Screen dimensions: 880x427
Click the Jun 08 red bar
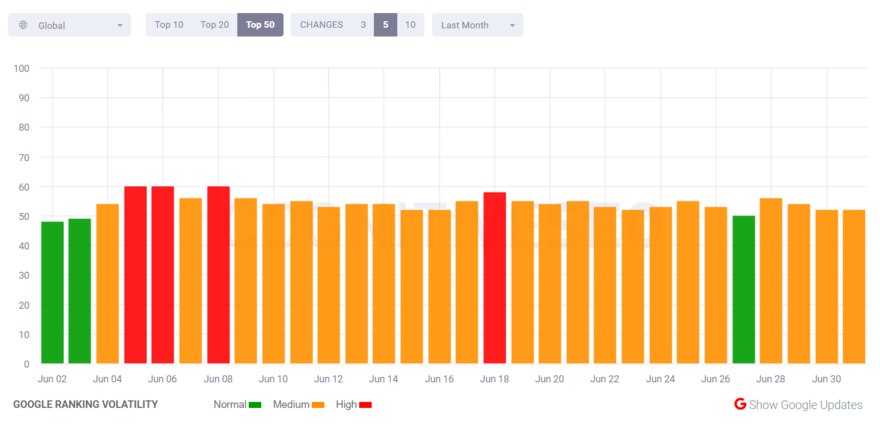point(218,275)
